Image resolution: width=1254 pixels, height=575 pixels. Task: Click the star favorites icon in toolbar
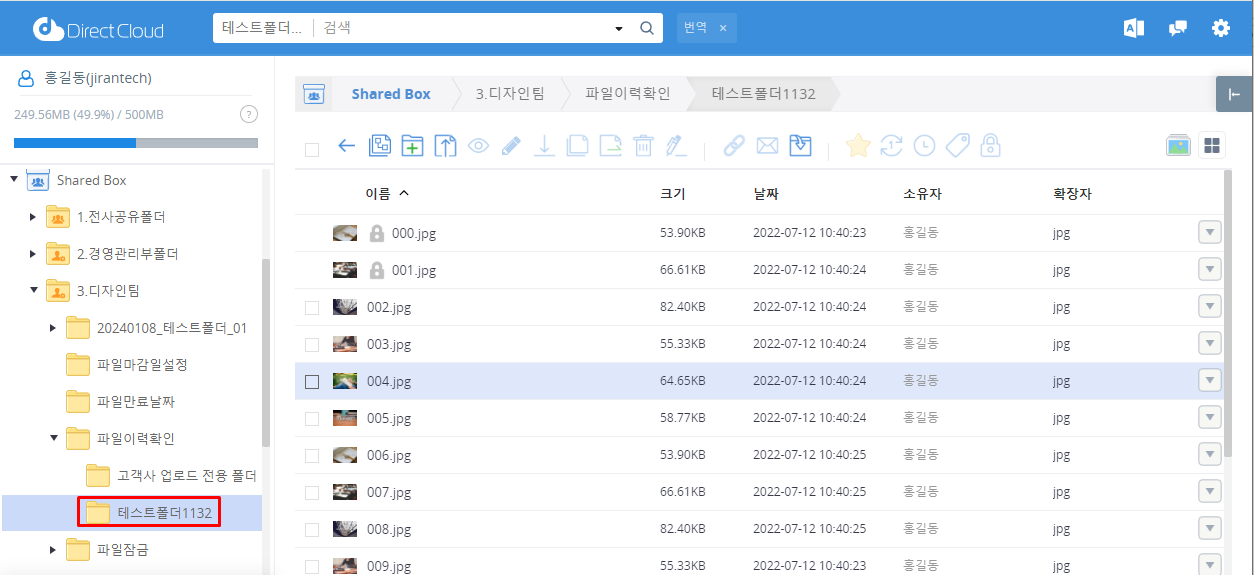pos(858,146)
